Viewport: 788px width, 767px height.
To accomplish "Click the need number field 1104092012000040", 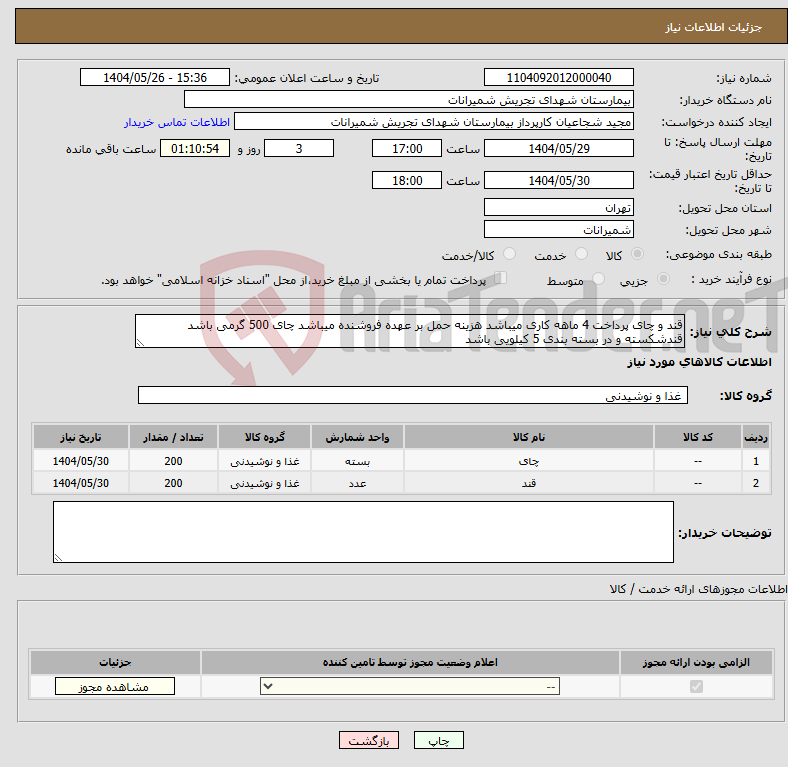I will [x=558, y=77].
